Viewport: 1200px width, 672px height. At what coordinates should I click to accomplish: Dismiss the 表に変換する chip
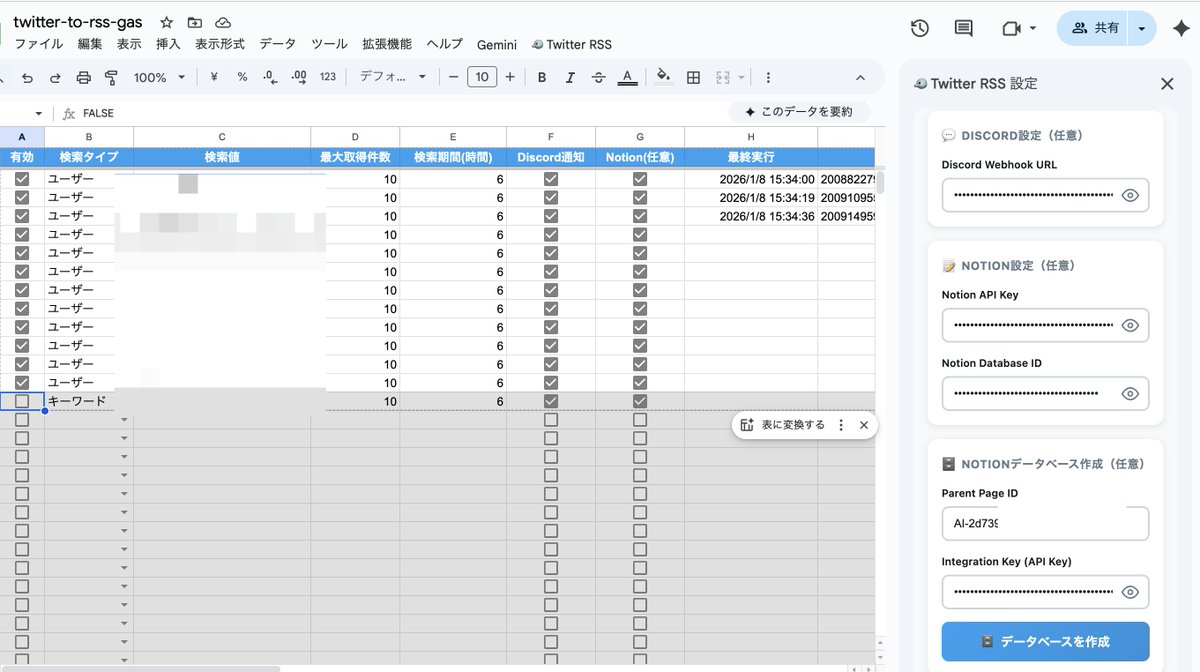864,425
